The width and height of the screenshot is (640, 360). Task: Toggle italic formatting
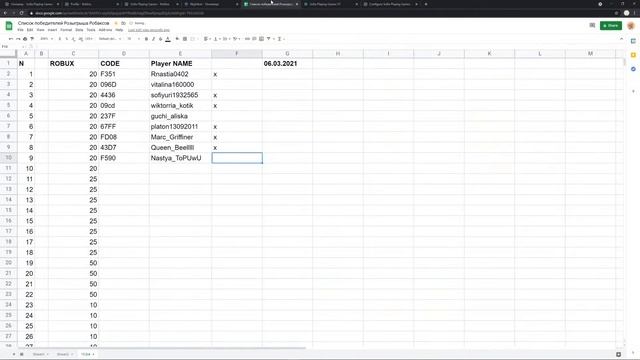(x=153, y=39)
